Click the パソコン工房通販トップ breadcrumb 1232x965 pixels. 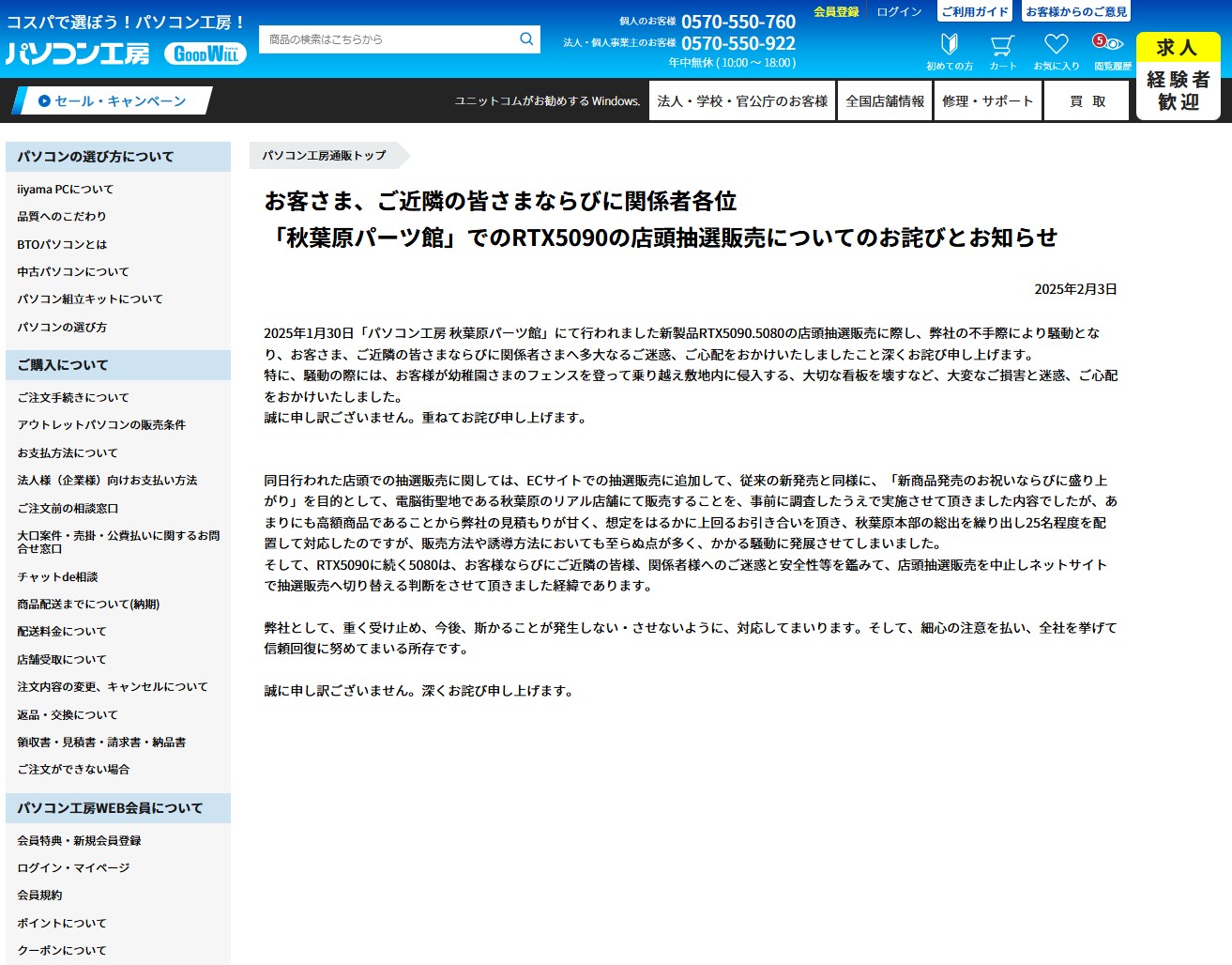pos(324,156)
